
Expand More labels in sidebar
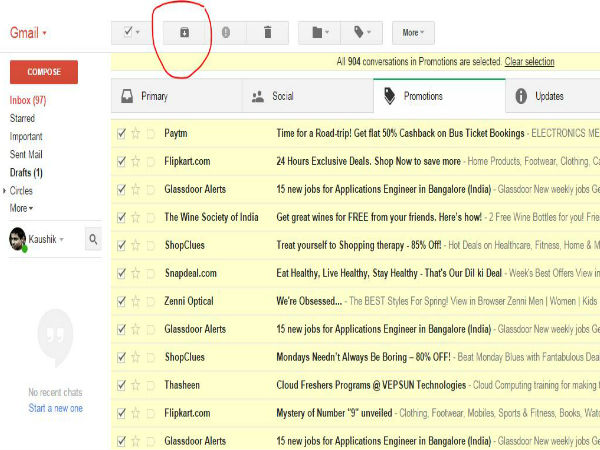tap(21, 209)
